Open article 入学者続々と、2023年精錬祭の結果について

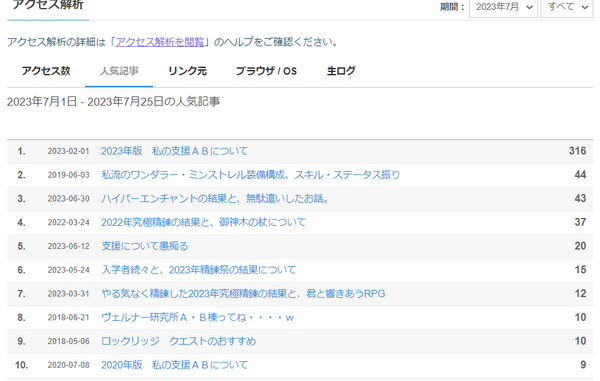[199, 270]
